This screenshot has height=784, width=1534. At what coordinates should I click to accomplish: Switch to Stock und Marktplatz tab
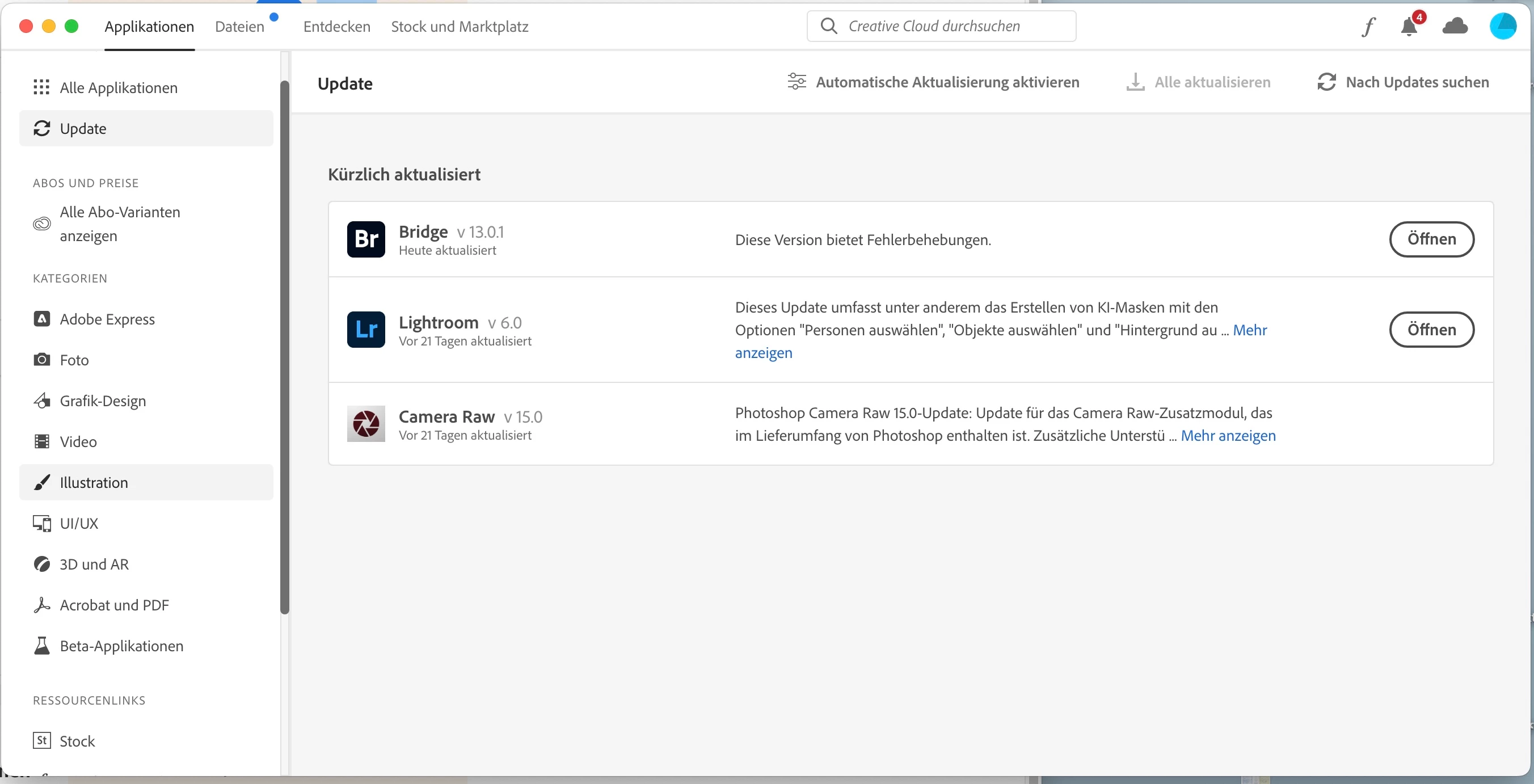[x=459, y=27]
